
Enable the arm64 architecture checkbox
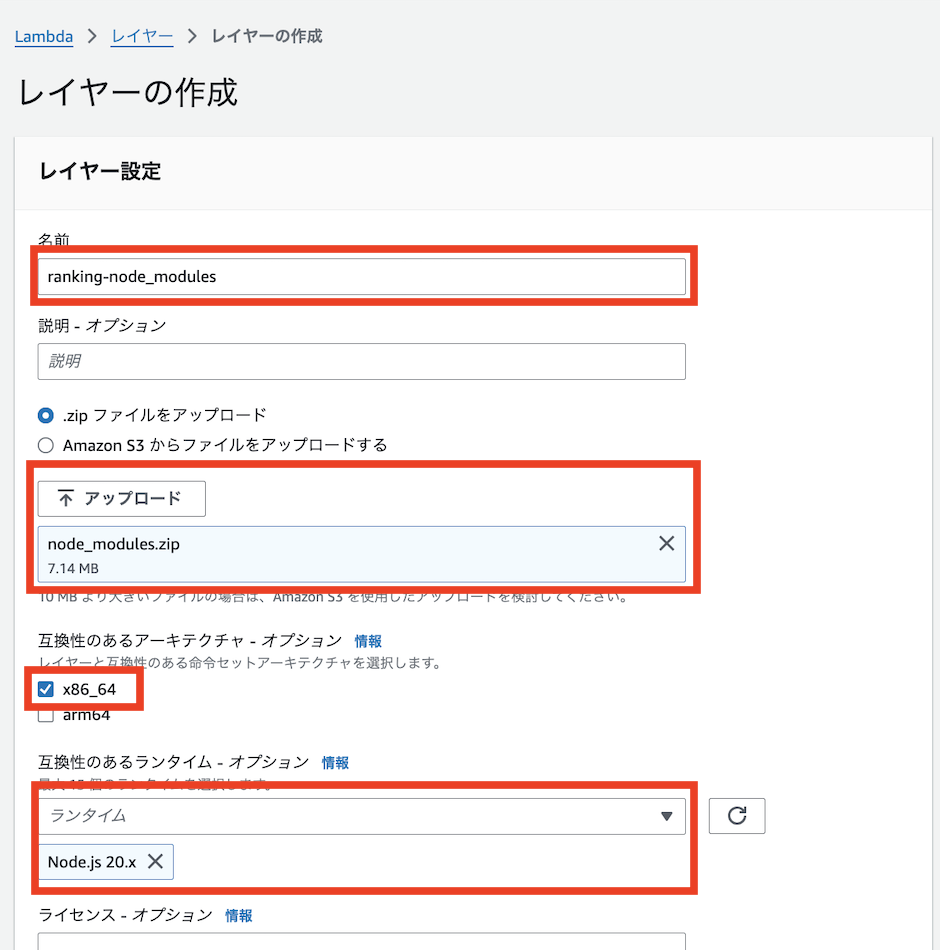[x=45, y=715]
